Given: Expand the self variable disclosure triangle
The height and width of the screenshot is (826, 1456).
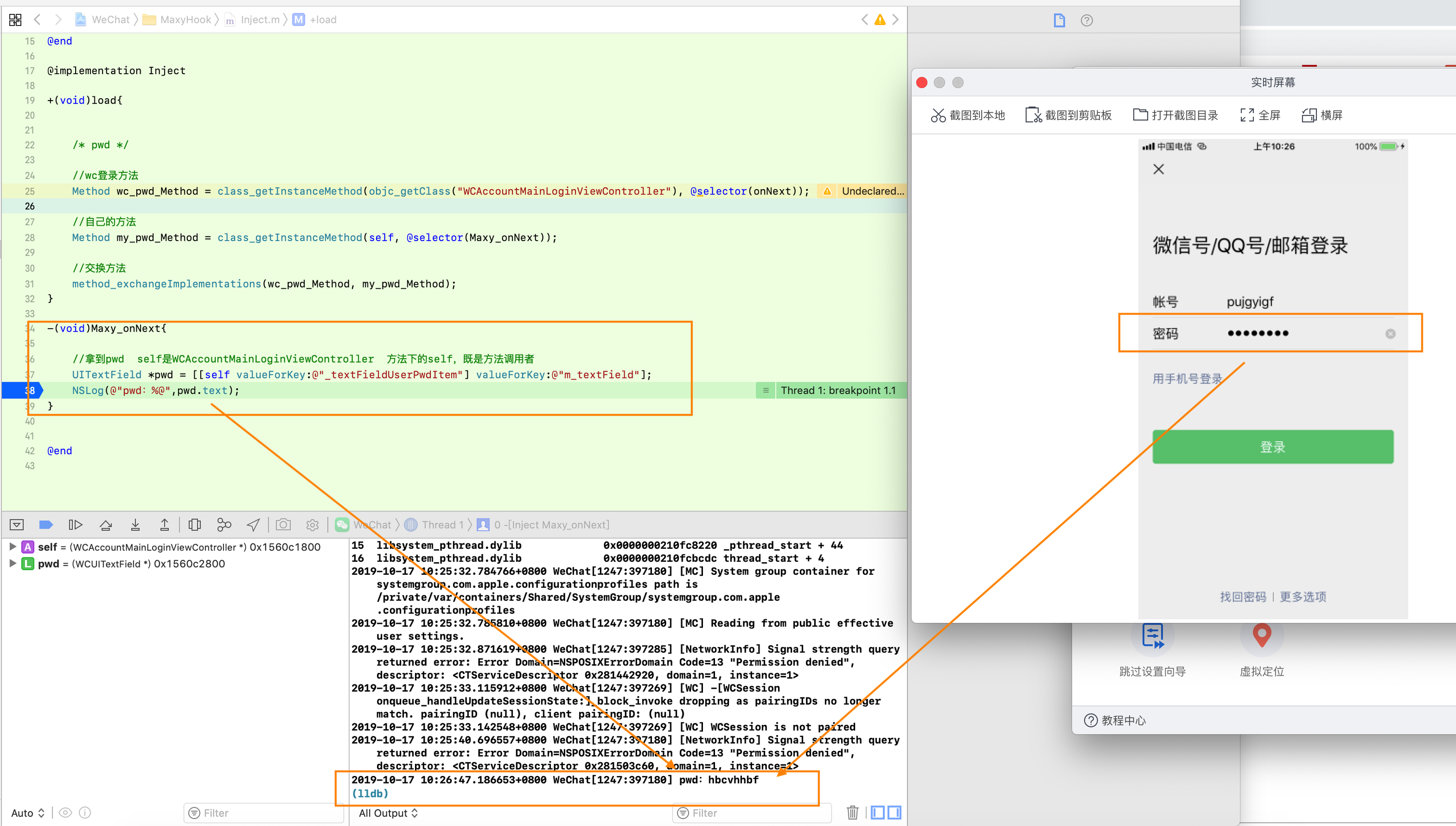Looking at the screenshot, I should point(13,546).
